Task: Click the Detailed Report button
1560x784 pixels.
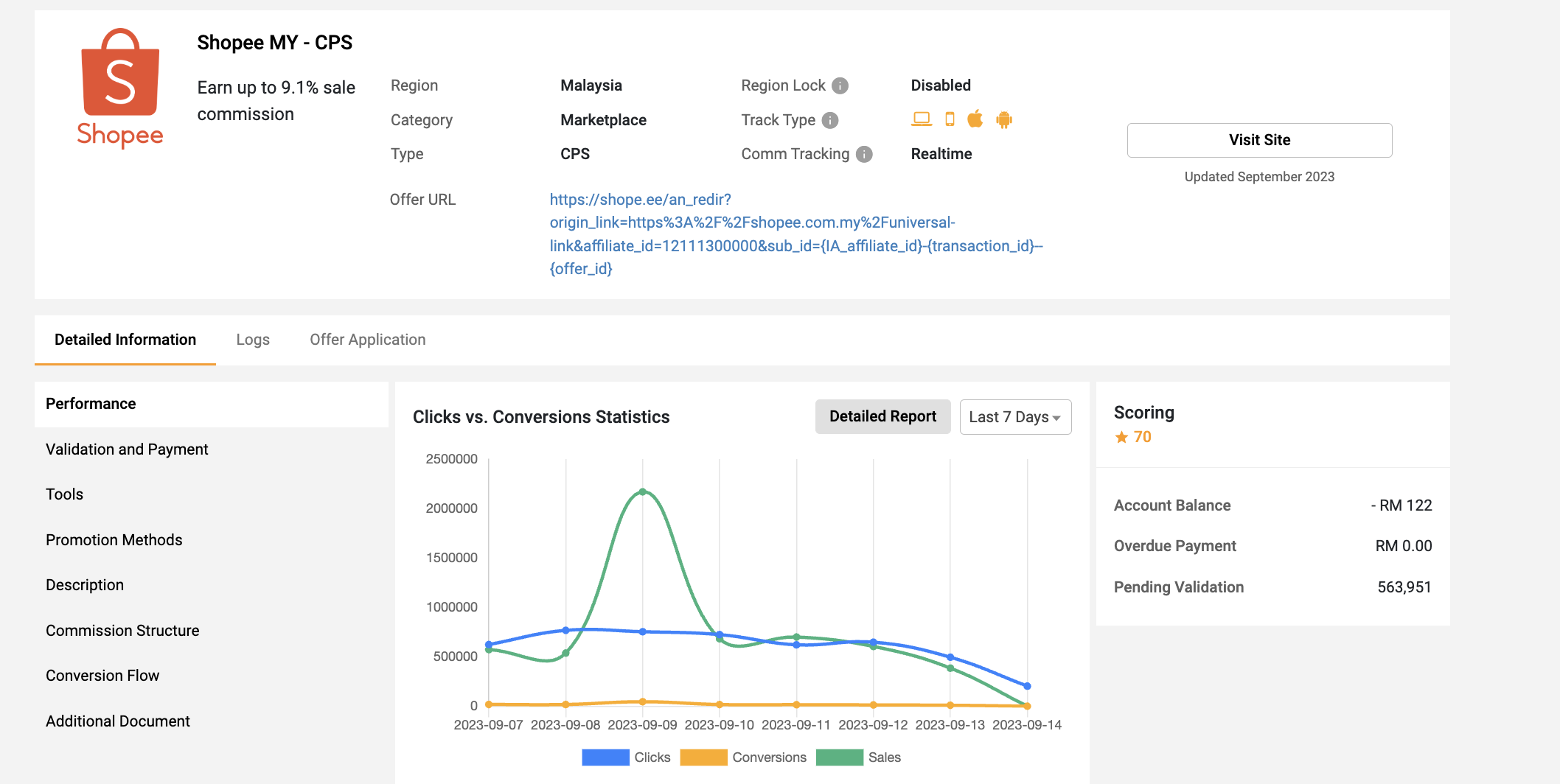Action: click(882, 417)
